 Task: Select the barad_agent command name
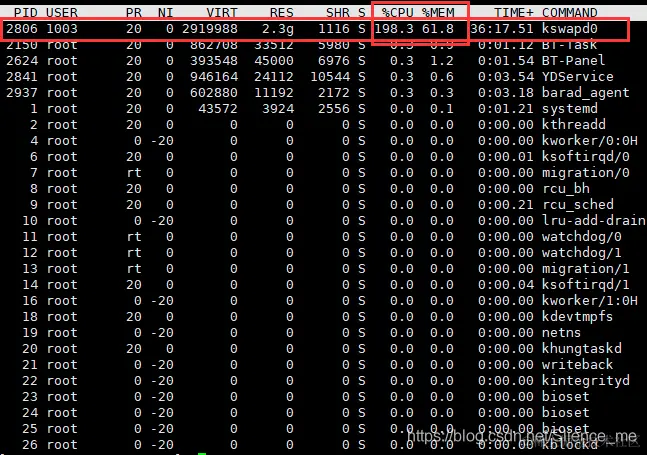586,93
